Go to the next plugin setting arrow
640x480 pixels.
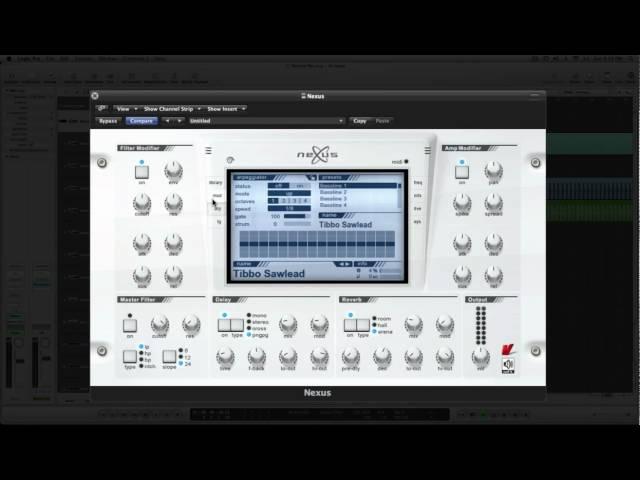(x=179, y=121)
